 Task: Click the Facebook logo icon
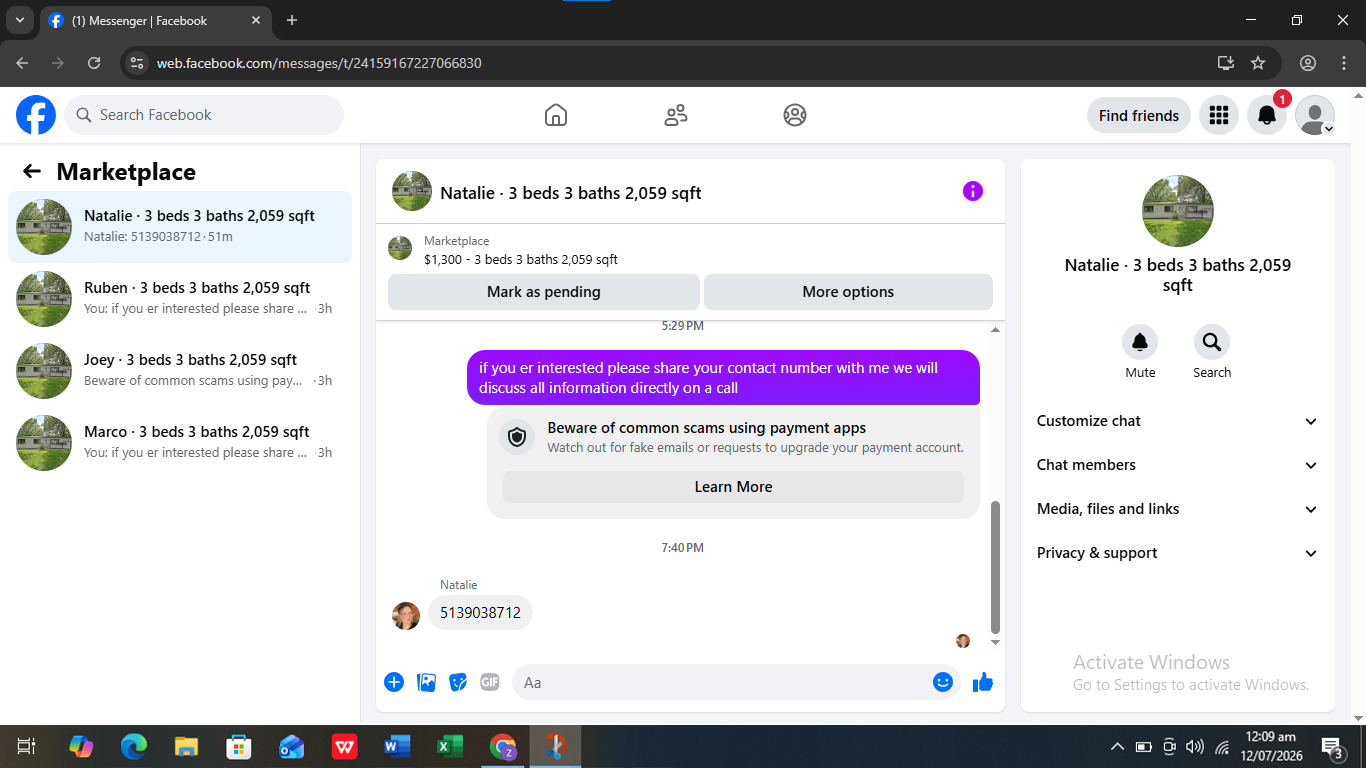36,115
